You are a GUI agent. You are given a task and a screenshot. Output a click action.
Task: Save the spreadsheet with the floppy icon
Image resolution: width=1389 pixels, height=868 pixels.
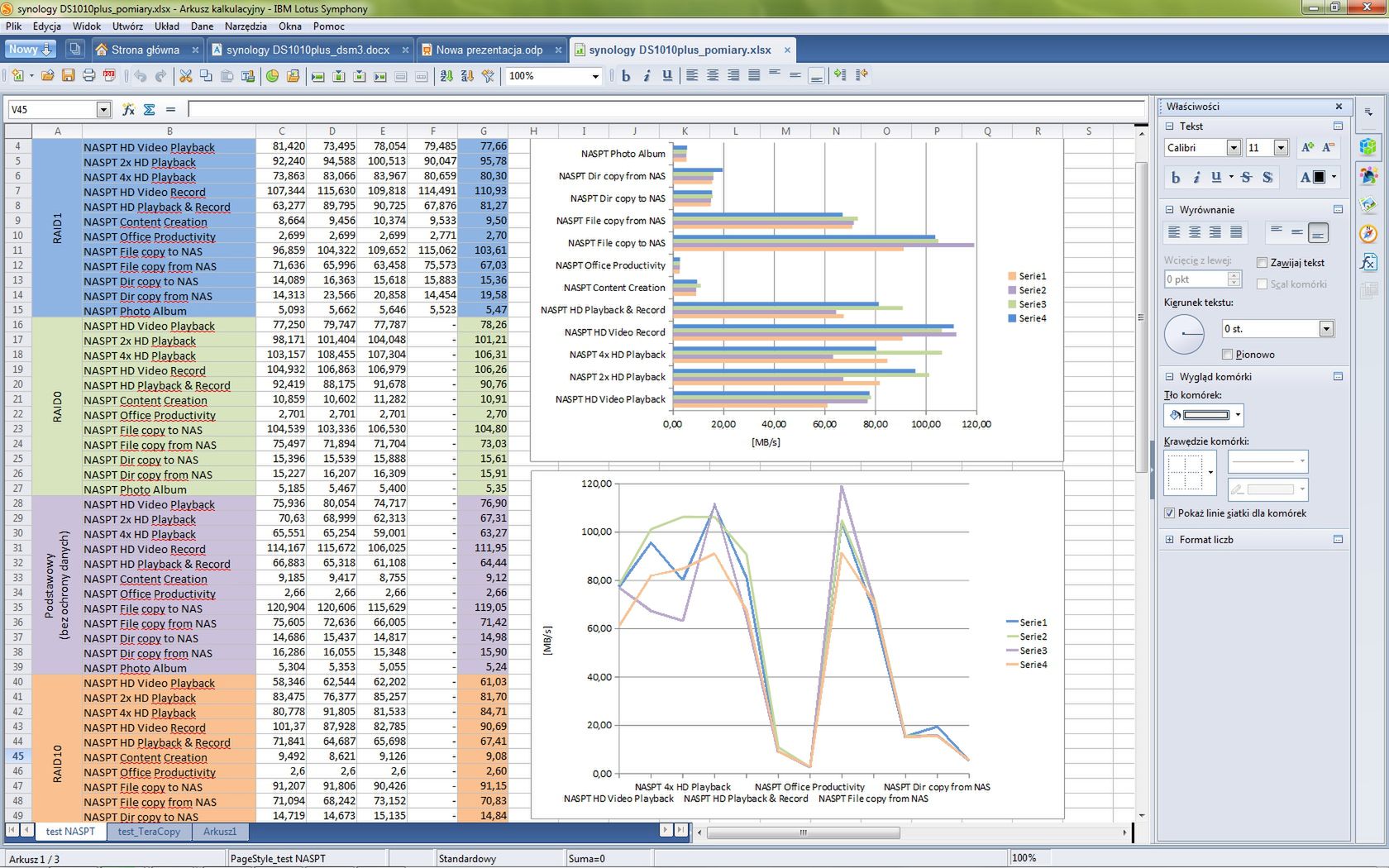pyautogui.click(x=69, y=75)
